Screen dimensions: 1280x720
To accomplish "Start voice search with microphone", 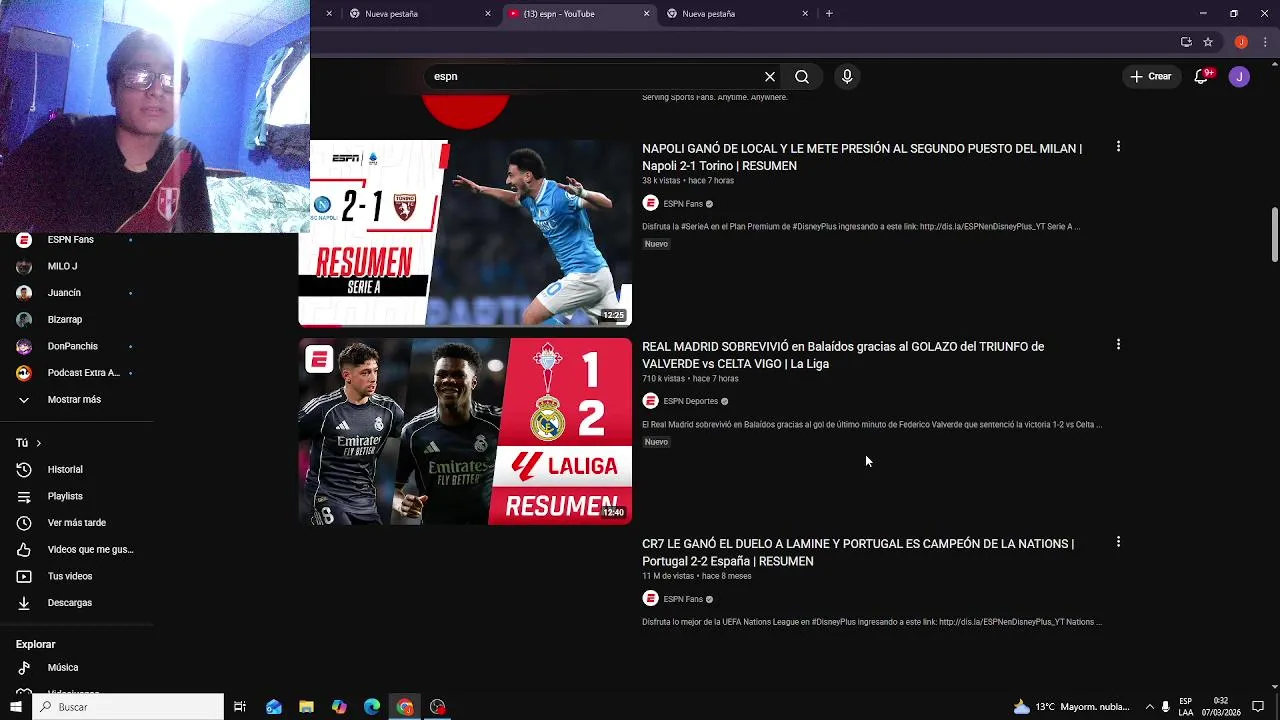I will coord(847,76).
